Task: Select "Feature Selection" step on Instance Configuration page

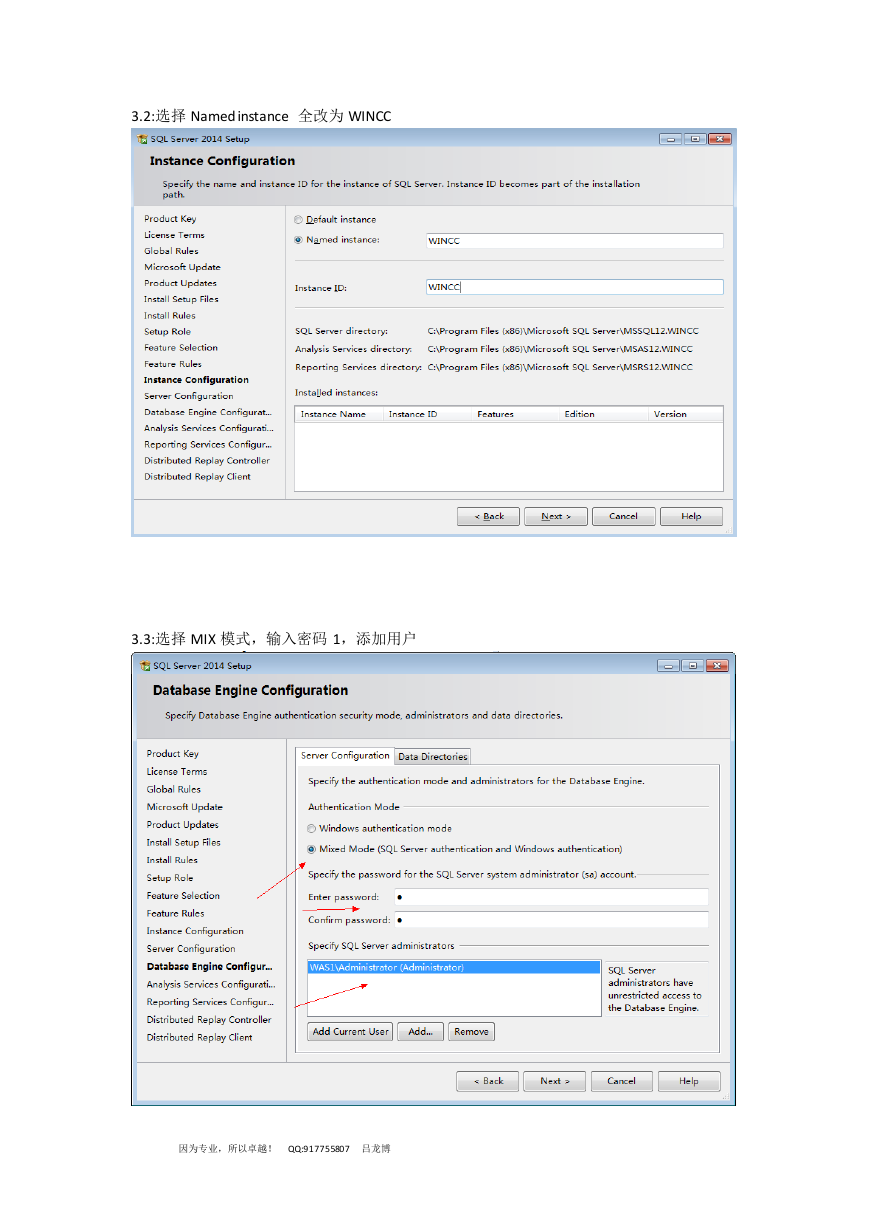Action: coord(181,348)
